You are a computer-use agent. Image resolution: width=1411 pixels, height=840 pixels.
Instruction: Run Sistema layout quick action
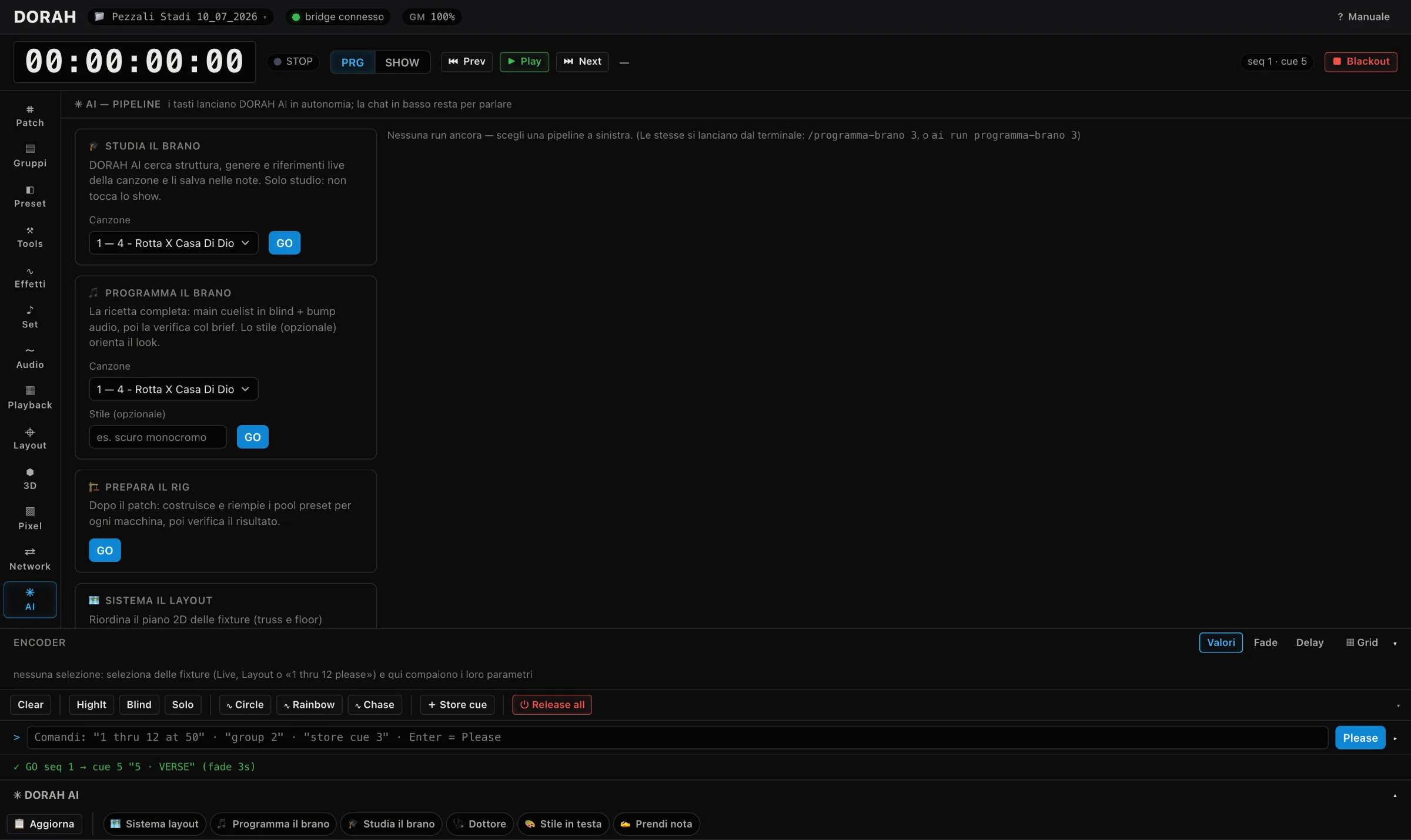[155, 824]
